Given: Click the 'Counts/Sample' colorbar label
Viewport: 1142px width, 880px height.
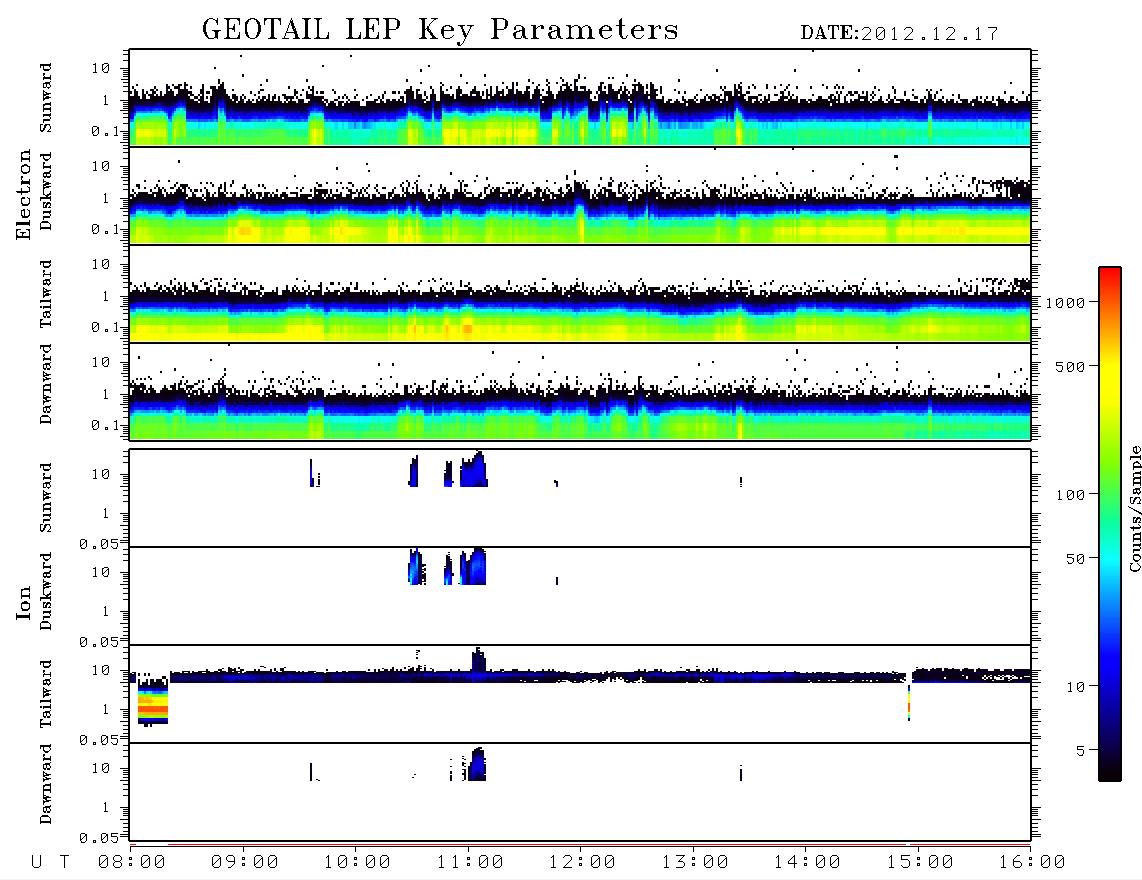Looking at the screenshot, I should [x=1135, y=508].
